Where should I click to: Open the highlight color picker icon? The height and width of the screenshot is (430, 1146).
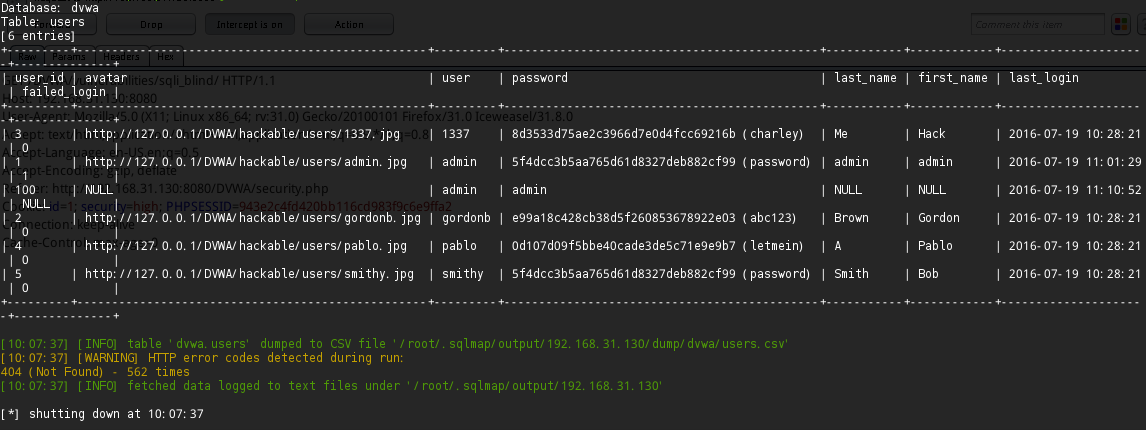point(1120,24)
